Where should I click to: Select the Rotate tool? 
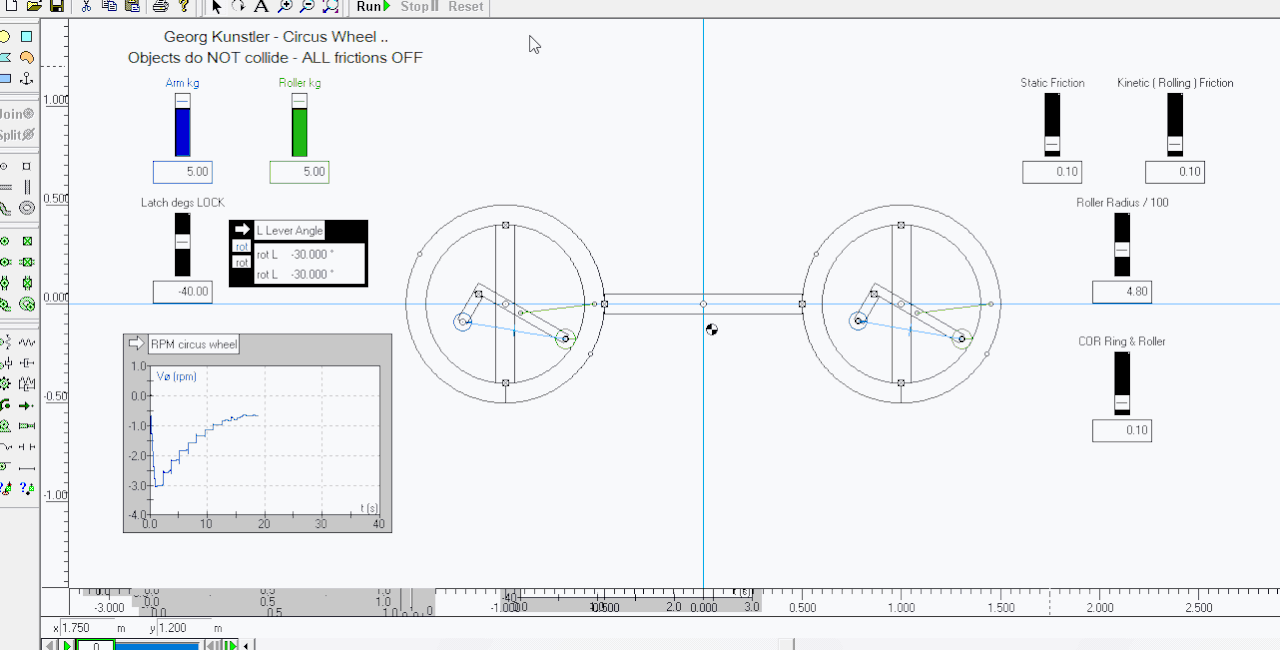click(x=238, y=6)
